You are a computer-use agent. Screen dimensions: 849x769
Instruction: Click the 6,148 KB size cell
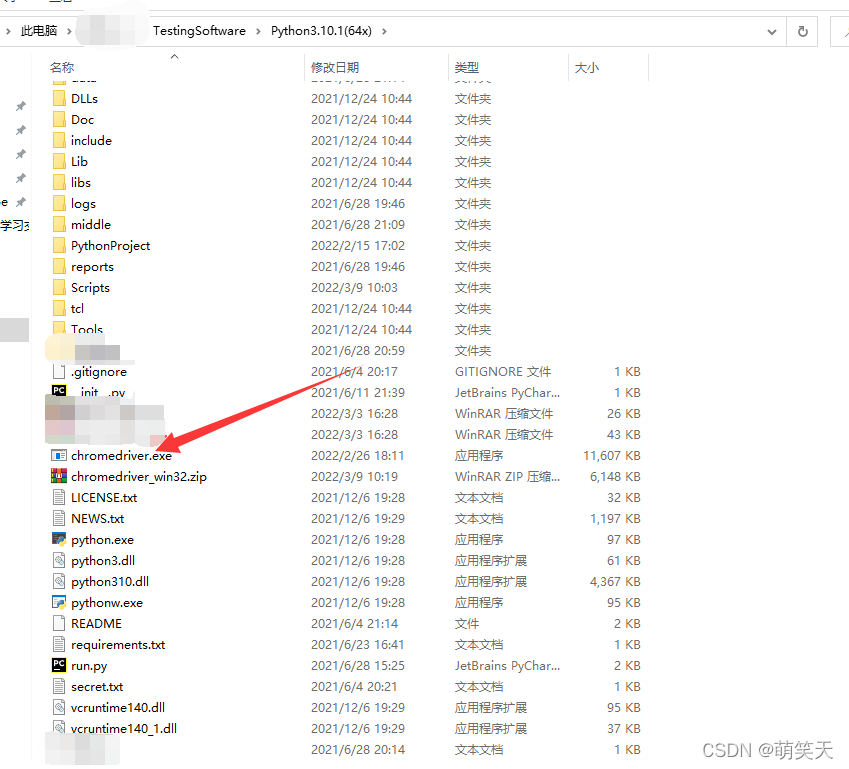pyautogui.click(x=615, y=477)
